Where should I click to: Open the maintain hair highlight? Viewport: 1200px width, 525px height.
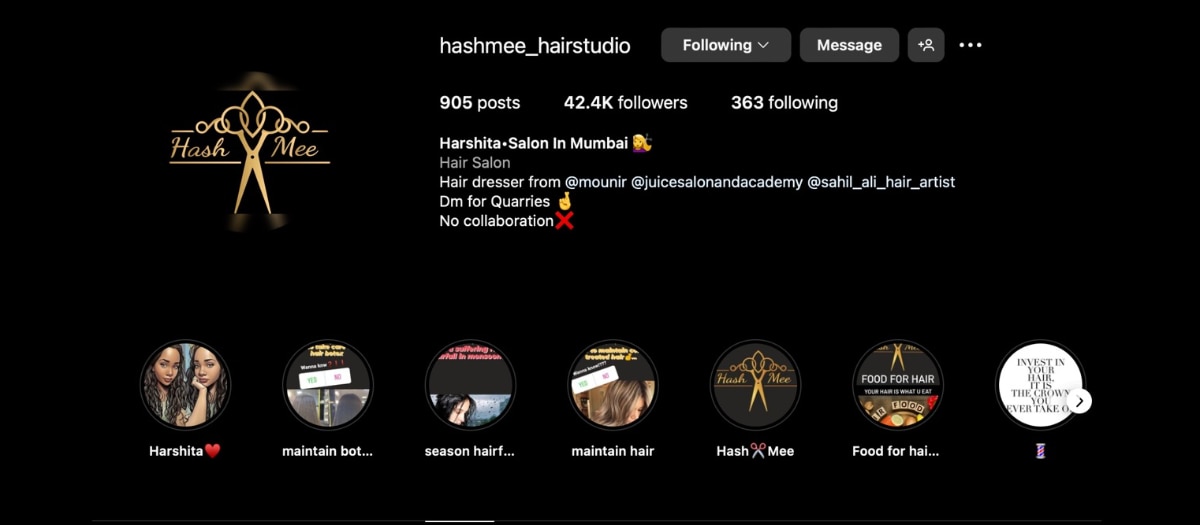[613, 385]
